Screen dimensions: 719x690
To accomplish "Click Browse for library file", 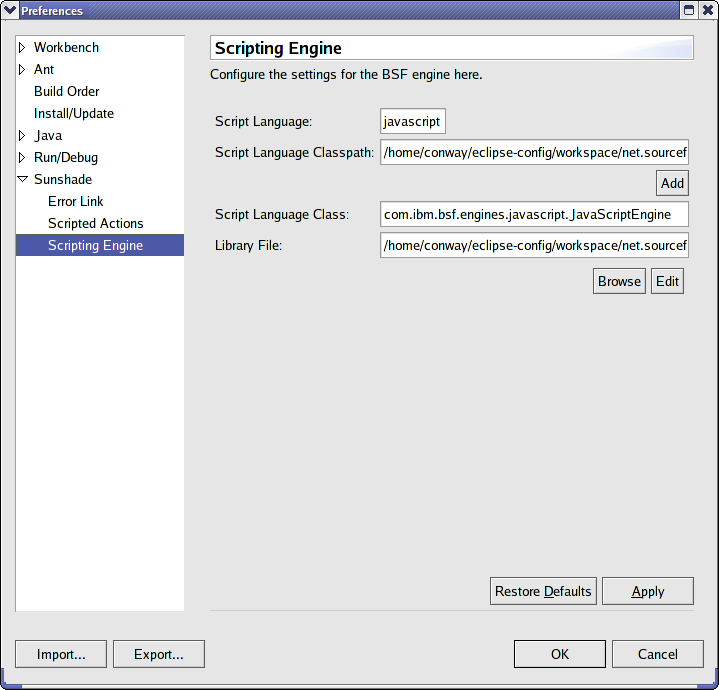I will click(x=619, y=282).
